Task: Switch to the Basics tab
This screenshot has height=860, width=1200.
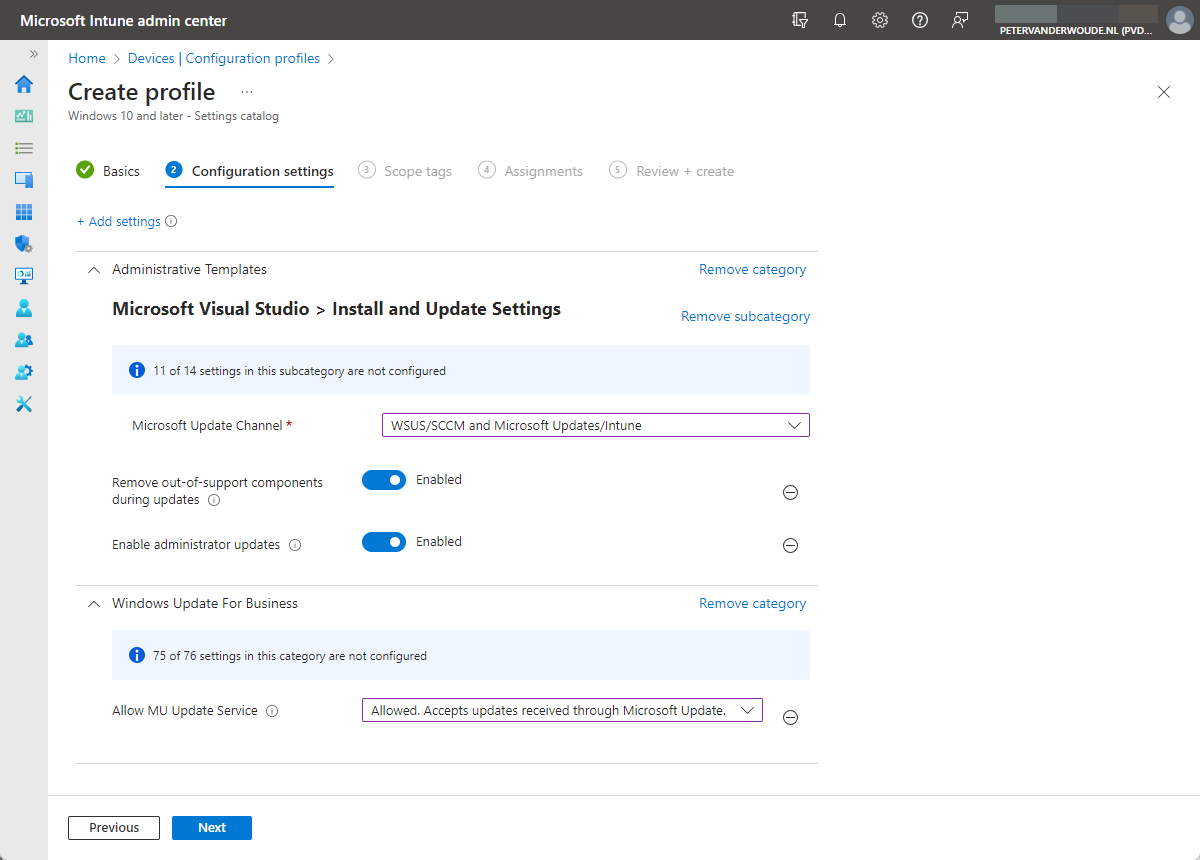Action: 120,170
